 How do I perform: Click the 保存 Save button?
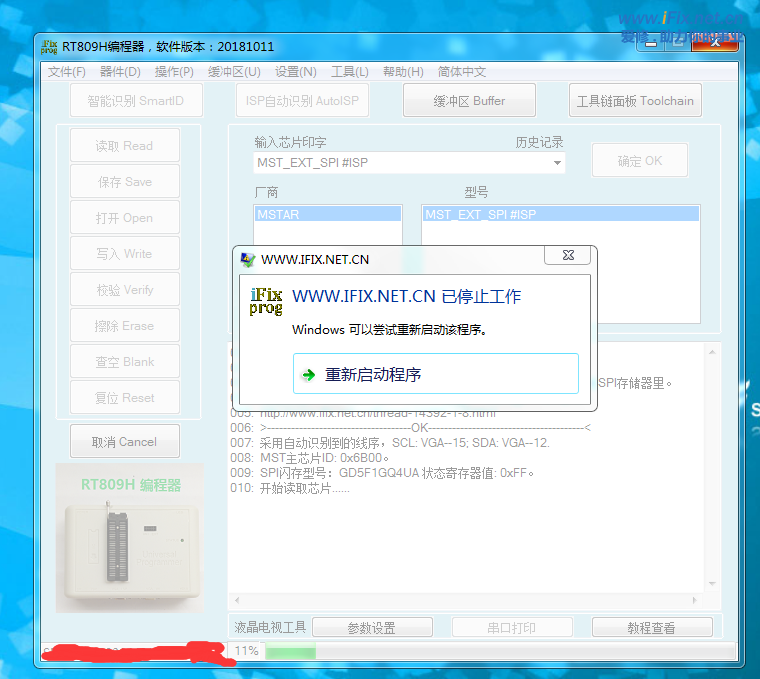click(x=125, y=181)
